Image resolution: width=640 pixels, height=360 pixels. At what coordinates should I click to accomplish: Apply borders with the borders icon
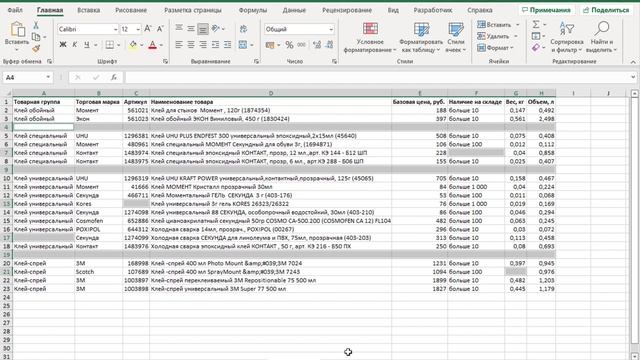click(109, 45)
